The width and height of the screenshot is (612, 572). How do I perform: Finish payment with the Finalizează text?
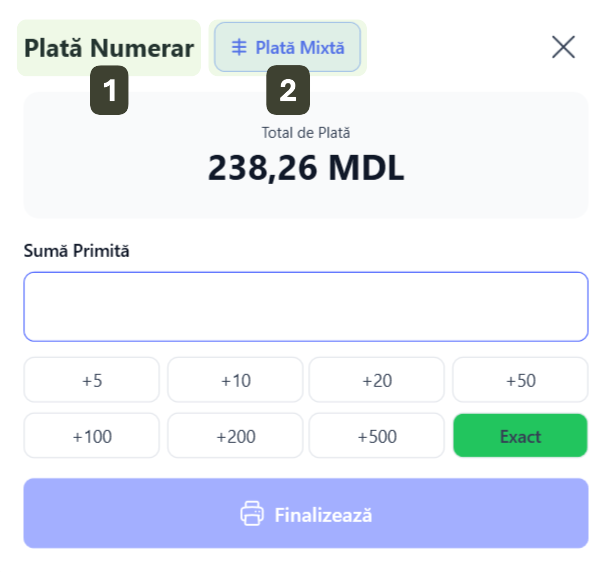pos(323,515)
